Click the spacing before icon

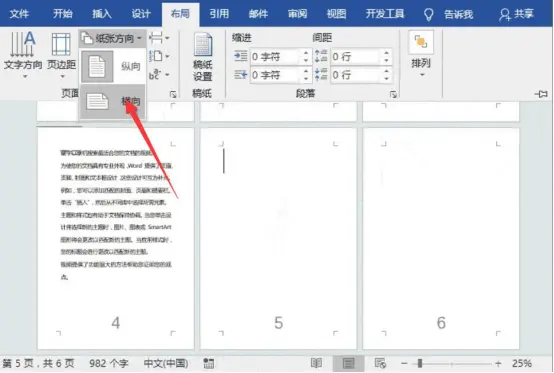[321, 56]
